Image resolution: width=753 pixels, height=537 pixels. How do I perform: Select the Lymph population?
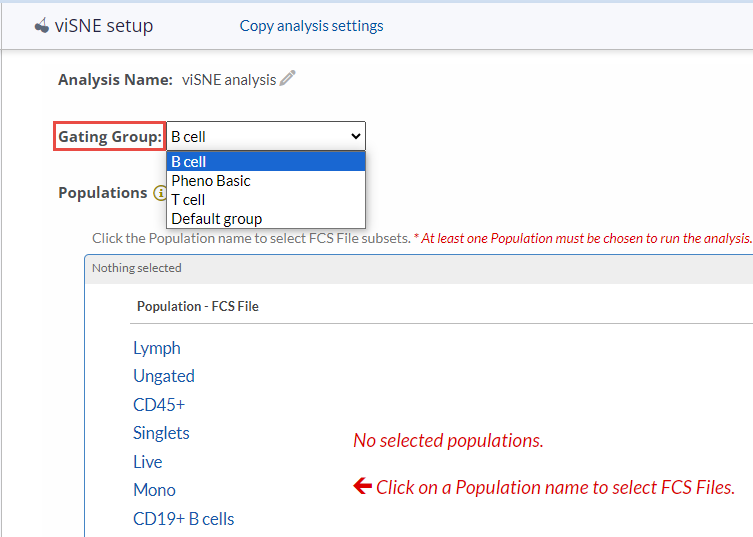(x=157, y=348)
